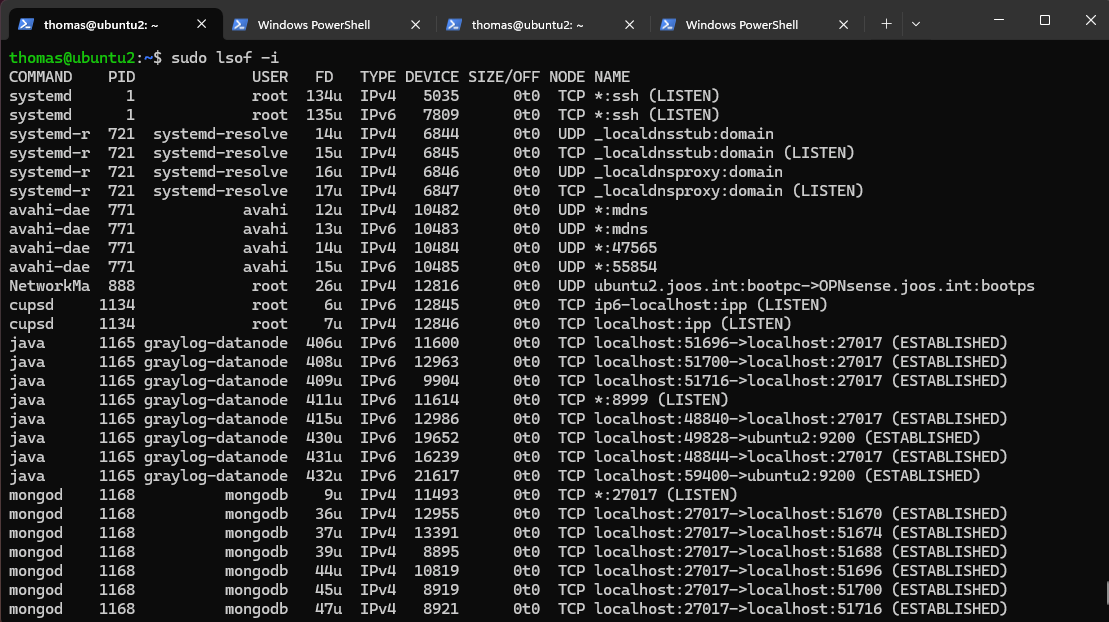Viewport: 1109px width, 622px height.
Task: Switch to the third thomas@ubuntu2 tab
Action: 527,25
